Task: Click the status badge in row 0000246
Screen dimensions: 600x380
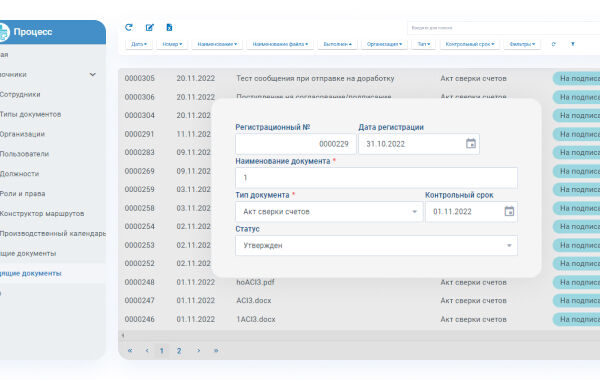Action: pos(577,319)
